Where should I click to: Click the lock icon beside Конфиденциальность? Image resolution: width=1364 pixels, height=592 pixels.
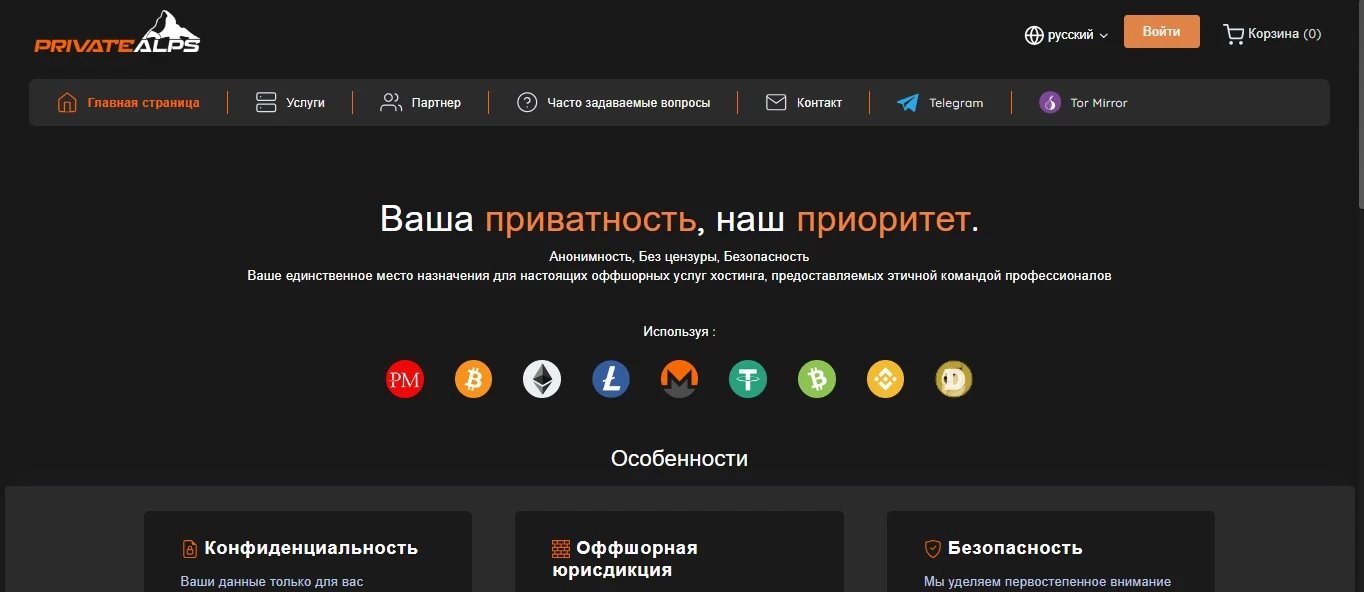[189, 549]
